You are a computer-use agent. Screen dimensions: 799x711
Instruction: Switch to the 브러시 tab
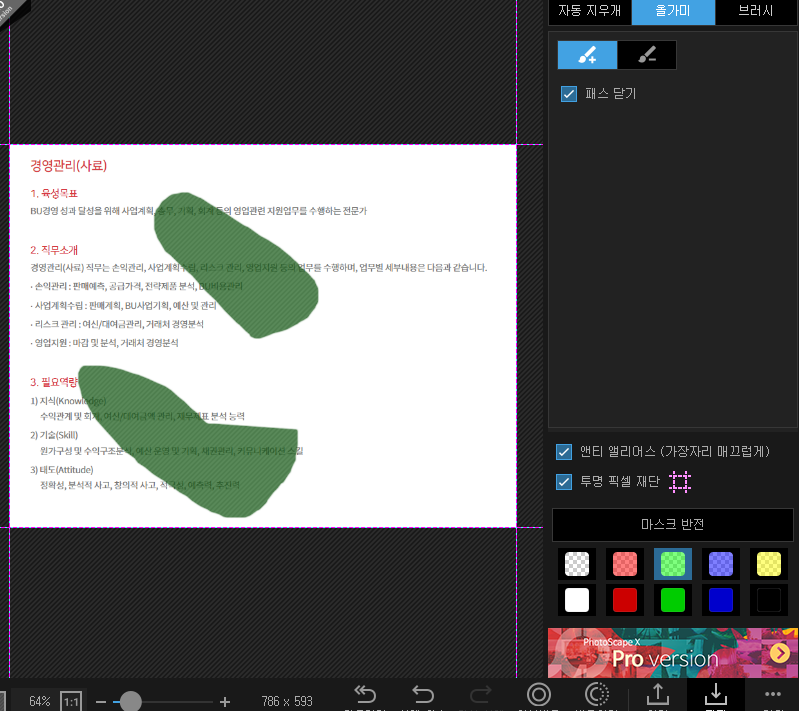pos(756,11)
